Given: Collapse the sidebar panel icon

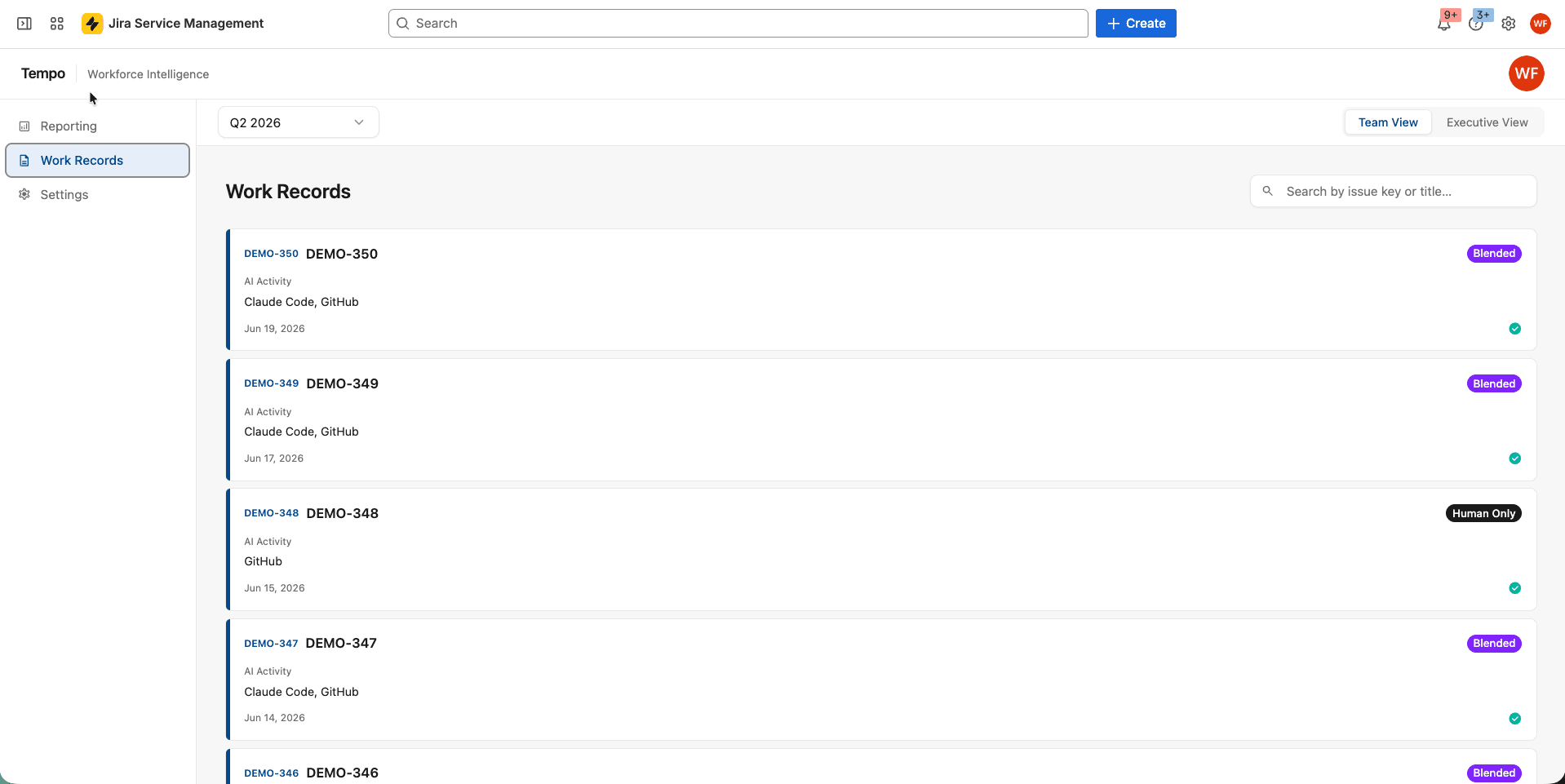Looking at the screenshot, I should 24,24.
